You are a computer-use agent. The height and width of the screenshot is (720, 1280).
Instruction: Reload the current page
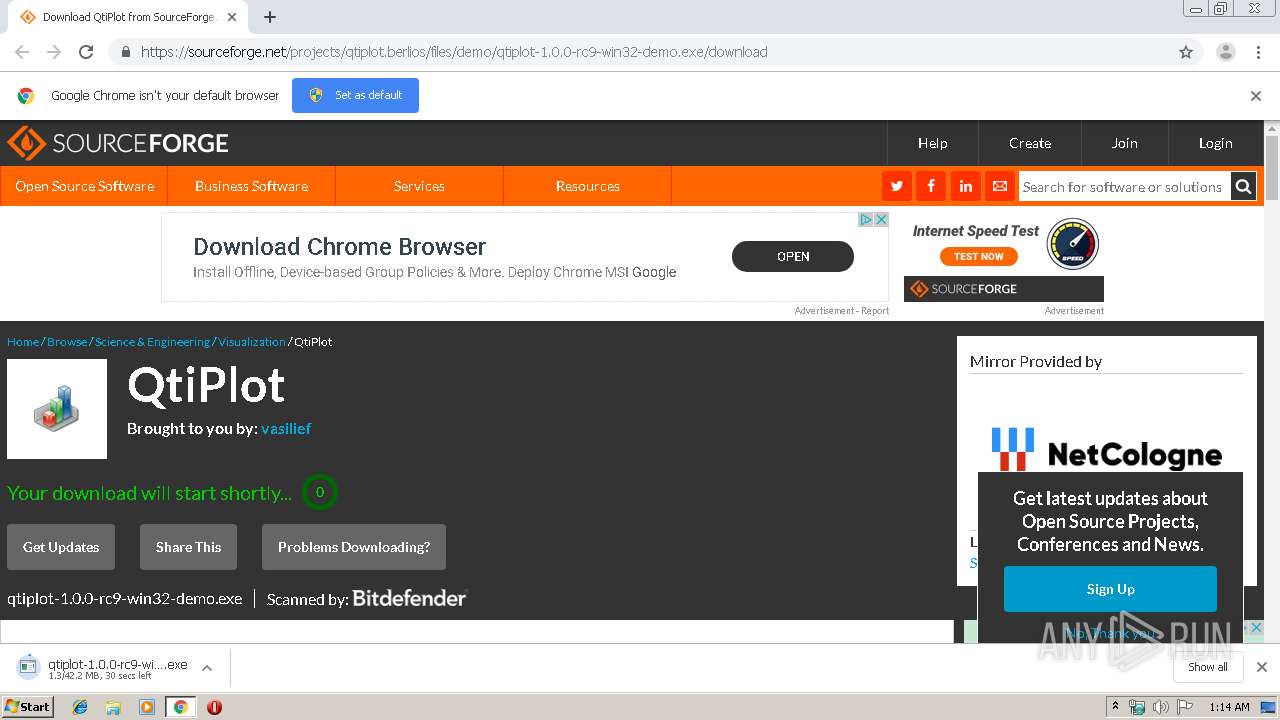coord(86,52)
